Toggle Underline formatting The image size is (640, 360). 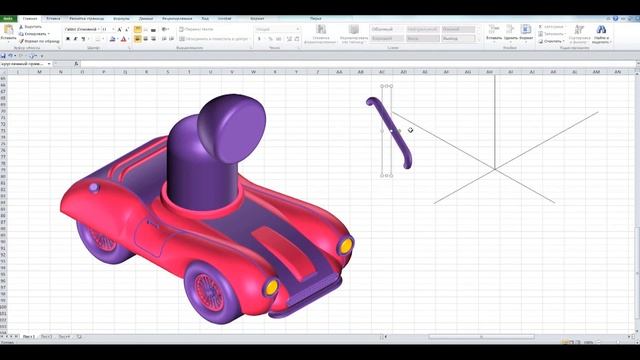click(83, 39)
